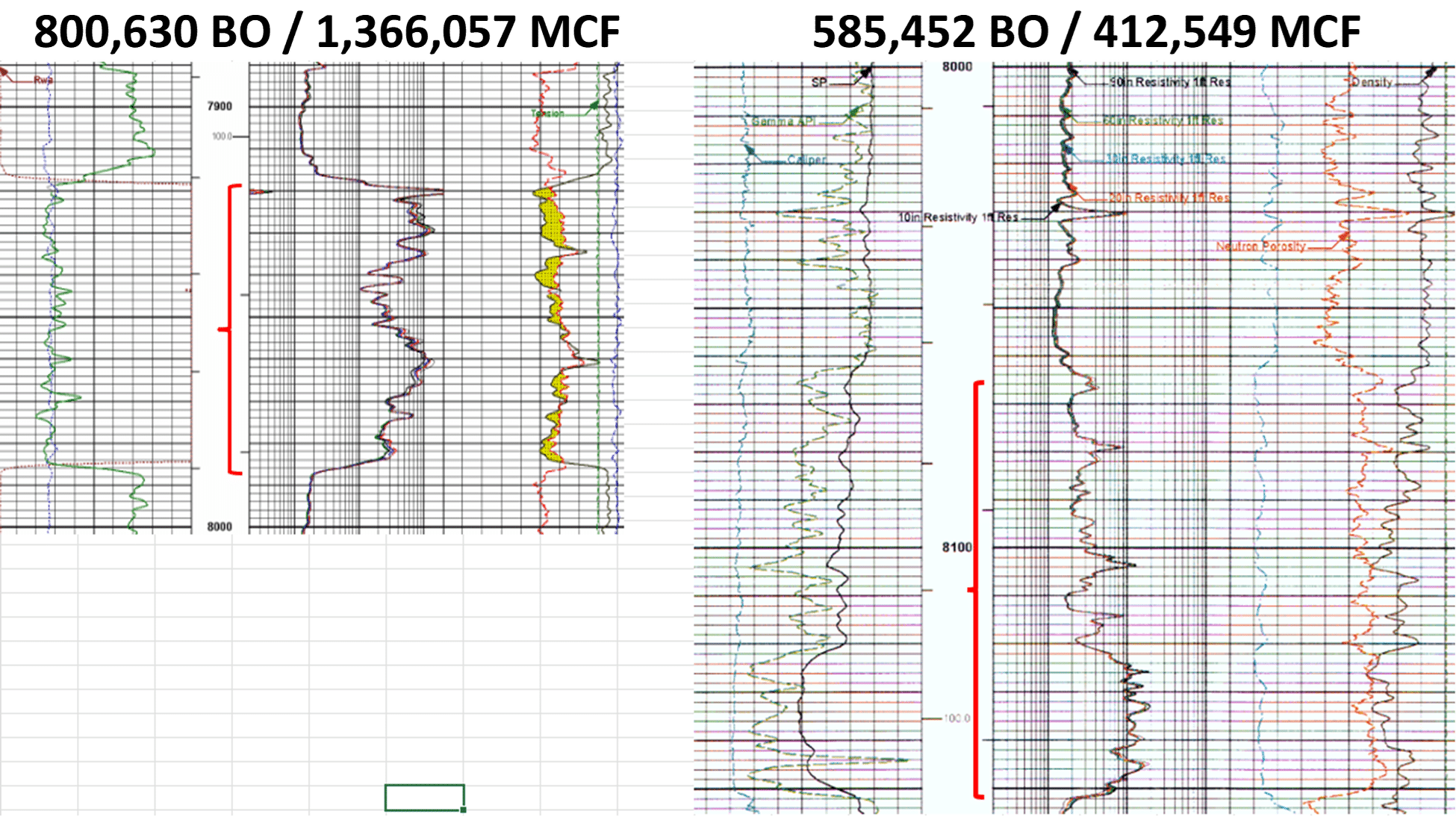Select the outlined empty spreadsheet cell
This screenshot has width=1456, height=817.
point(424,797)
